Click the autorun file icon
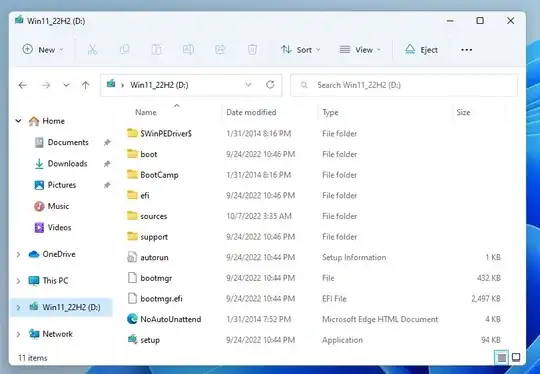The height and width of the screenshot is (374, 540). [x=132, y=257]
